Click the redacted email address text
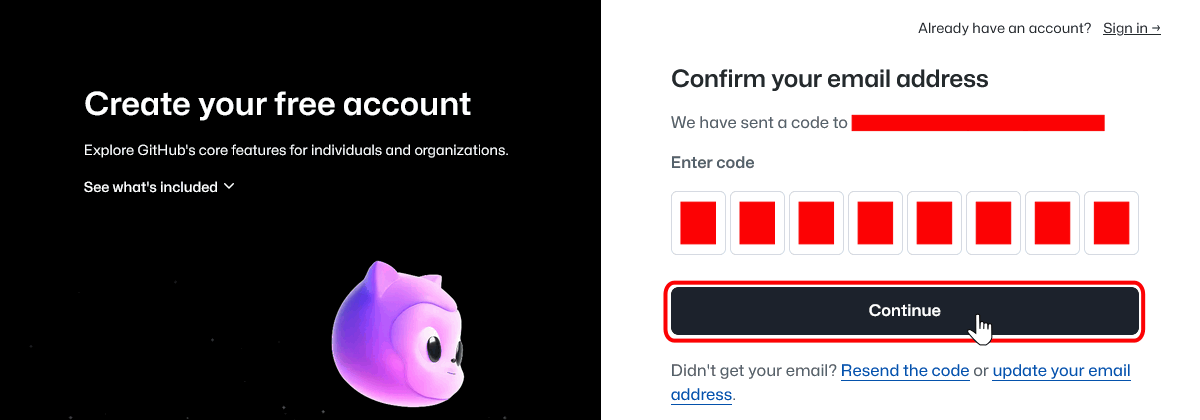The height and width of the screenshot is (420, 1200). [x=978, y=123]
